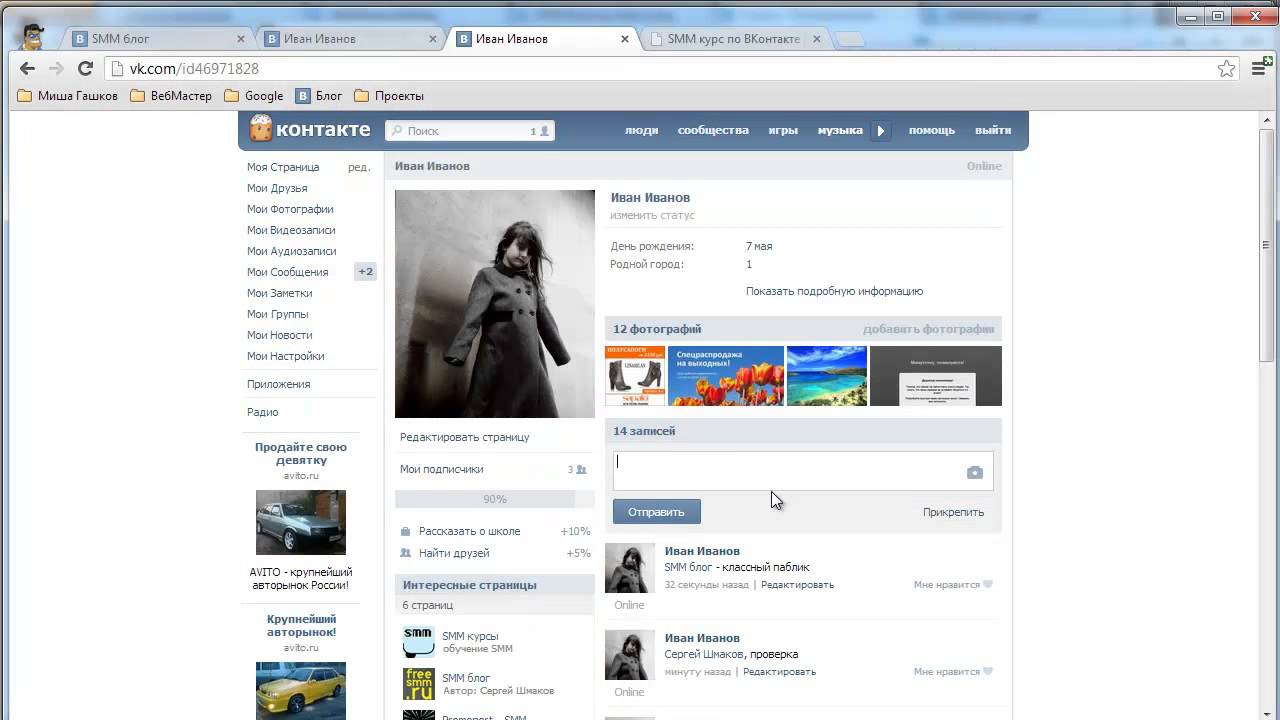Click ред. next to Моя Страница
This screenshot has width=1280, height=720.
tap(359, 167)
